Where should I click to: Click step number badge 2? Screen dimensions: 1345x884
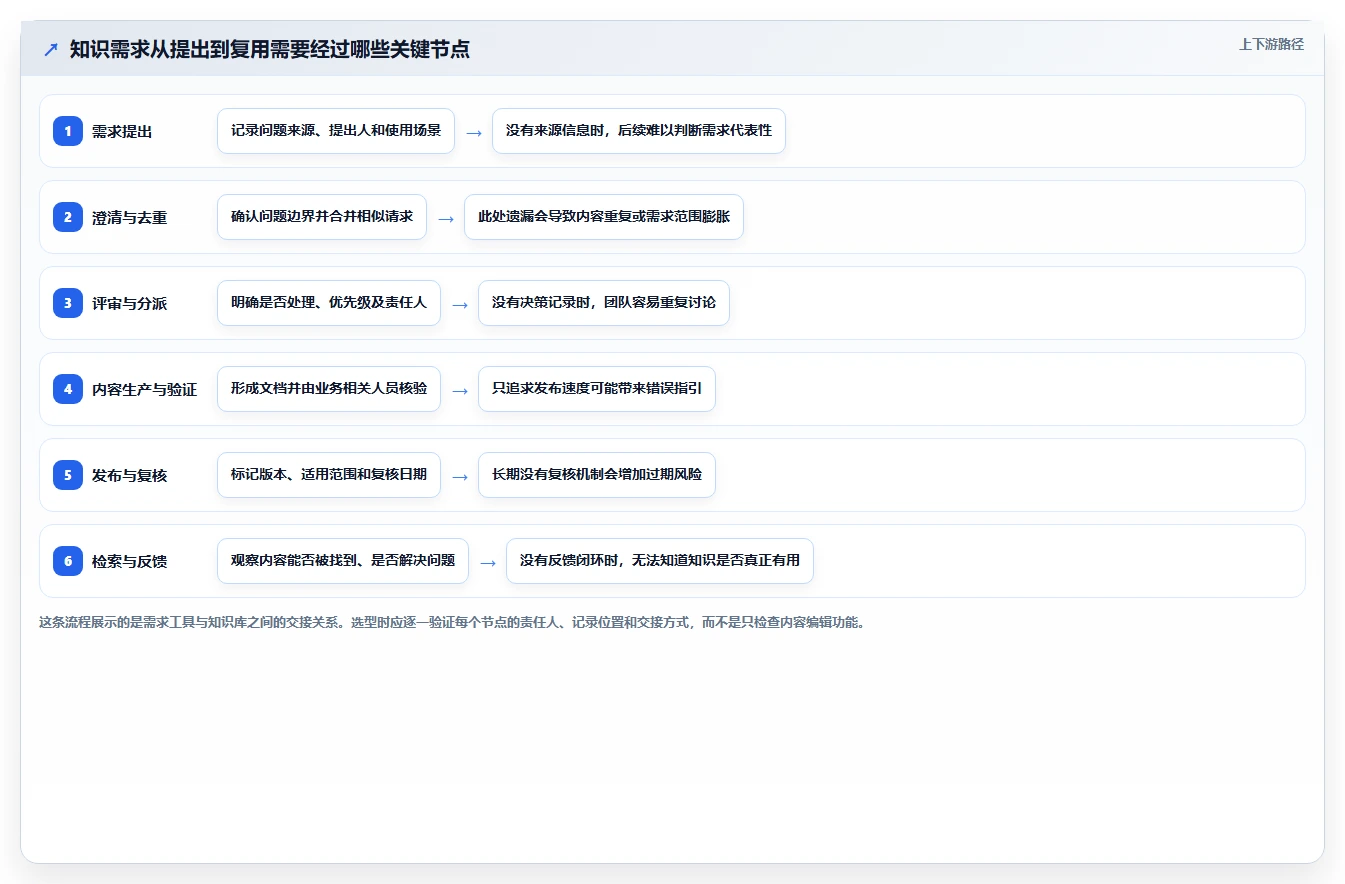68,217
